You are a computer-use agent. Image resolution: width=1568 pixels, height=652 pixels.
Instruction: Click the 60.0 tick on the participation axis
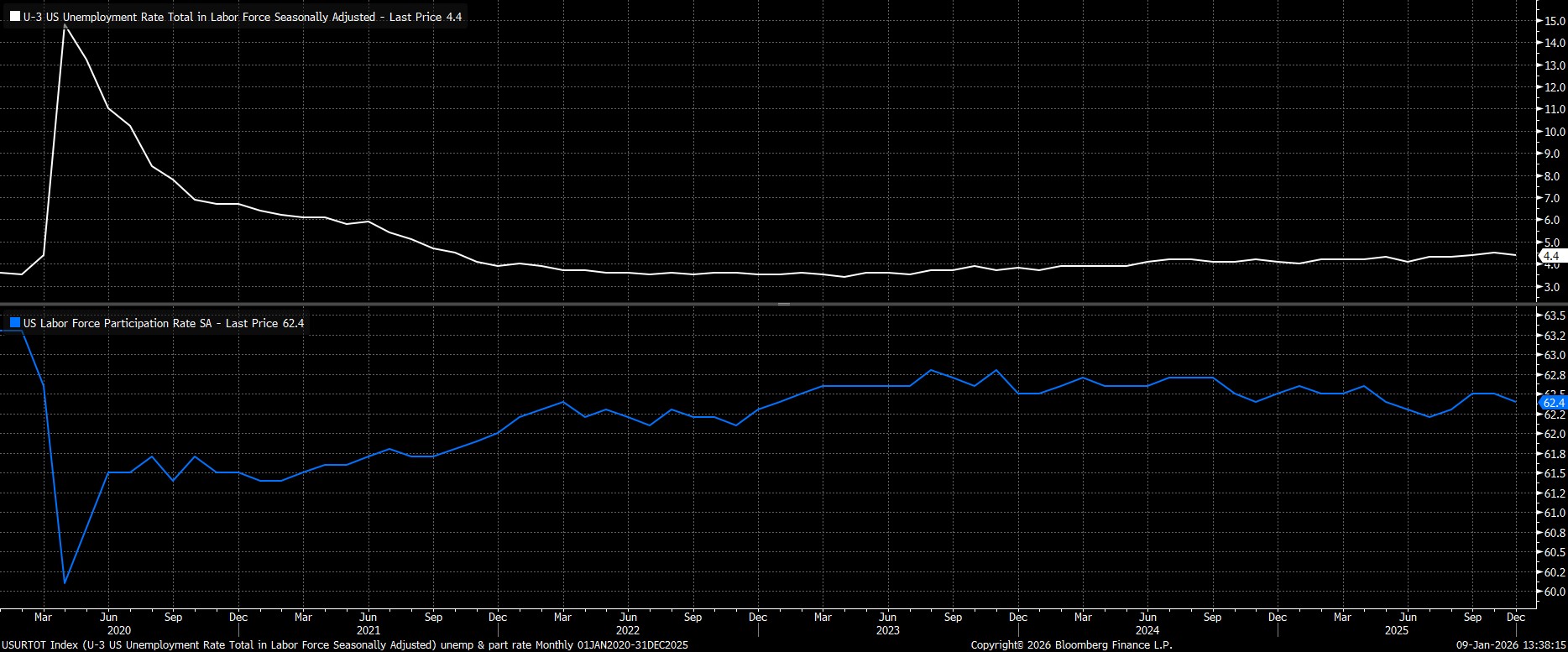point(1555,592)
